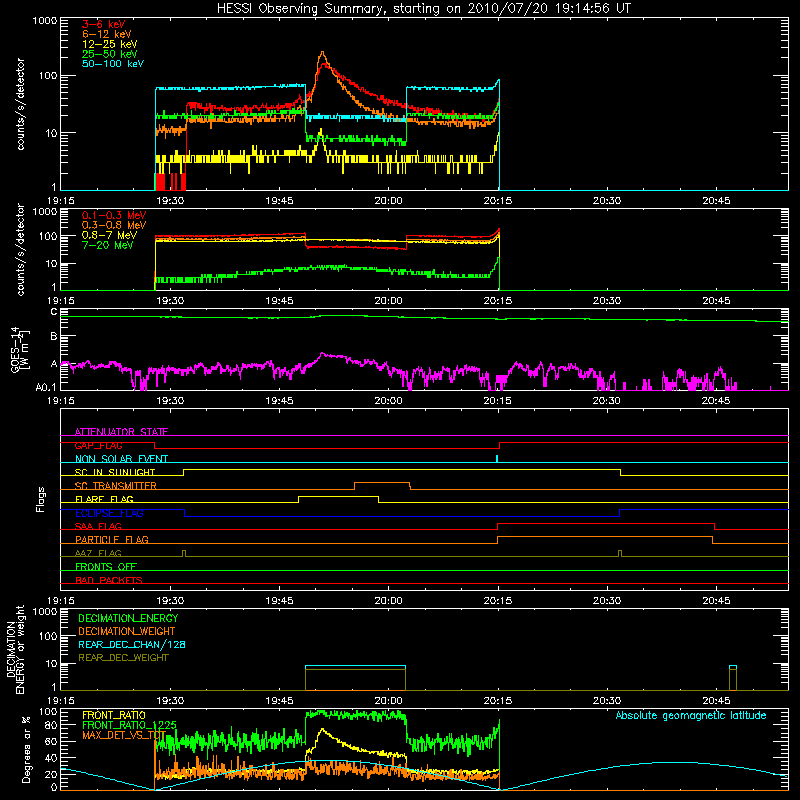Select the cyan 50-100 keV legend label
The width and height of the screenshot is (800, 800).
(113, 64)
